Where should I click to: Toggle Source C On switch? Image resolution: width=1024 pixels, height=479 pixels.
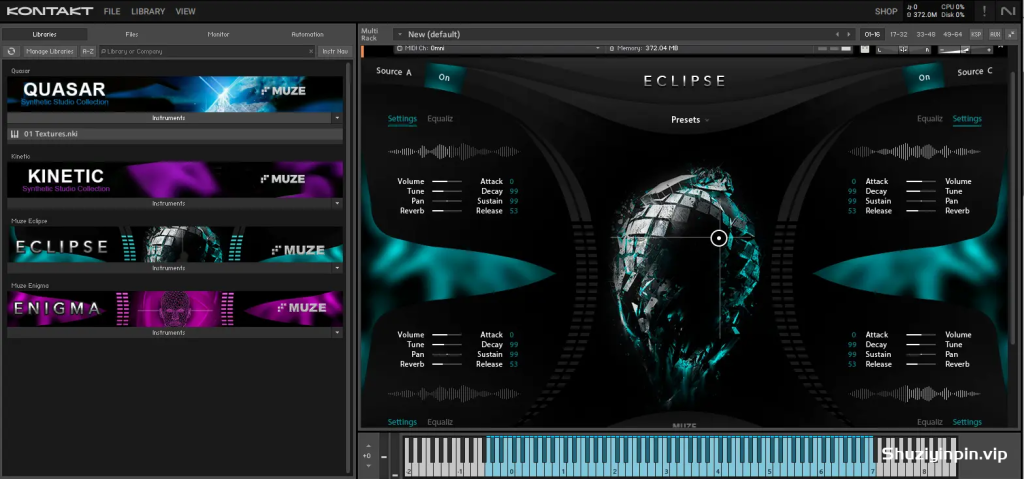924,77
